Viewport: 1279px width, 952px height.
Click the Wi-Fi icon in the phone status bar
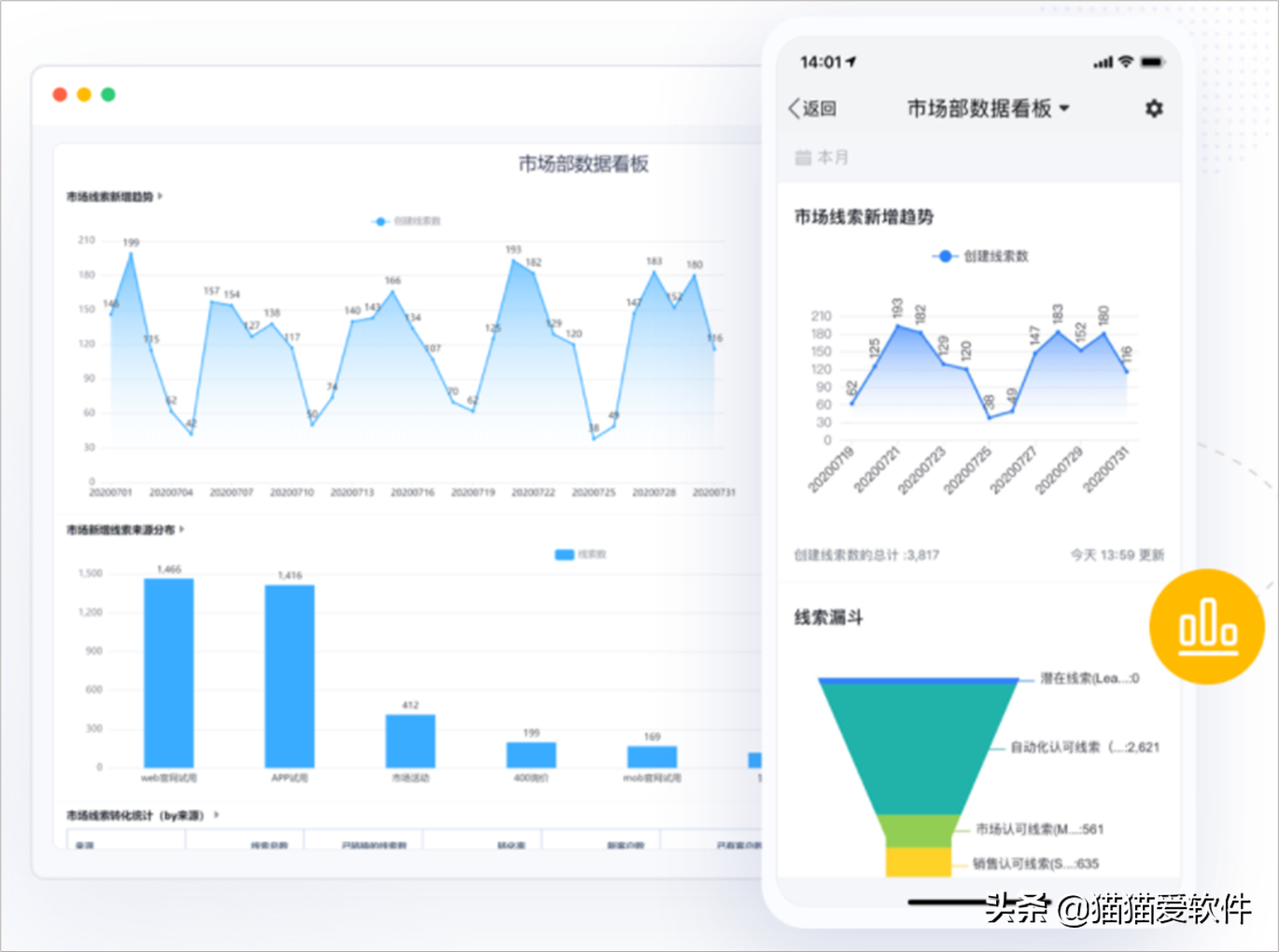point(1124,61)
